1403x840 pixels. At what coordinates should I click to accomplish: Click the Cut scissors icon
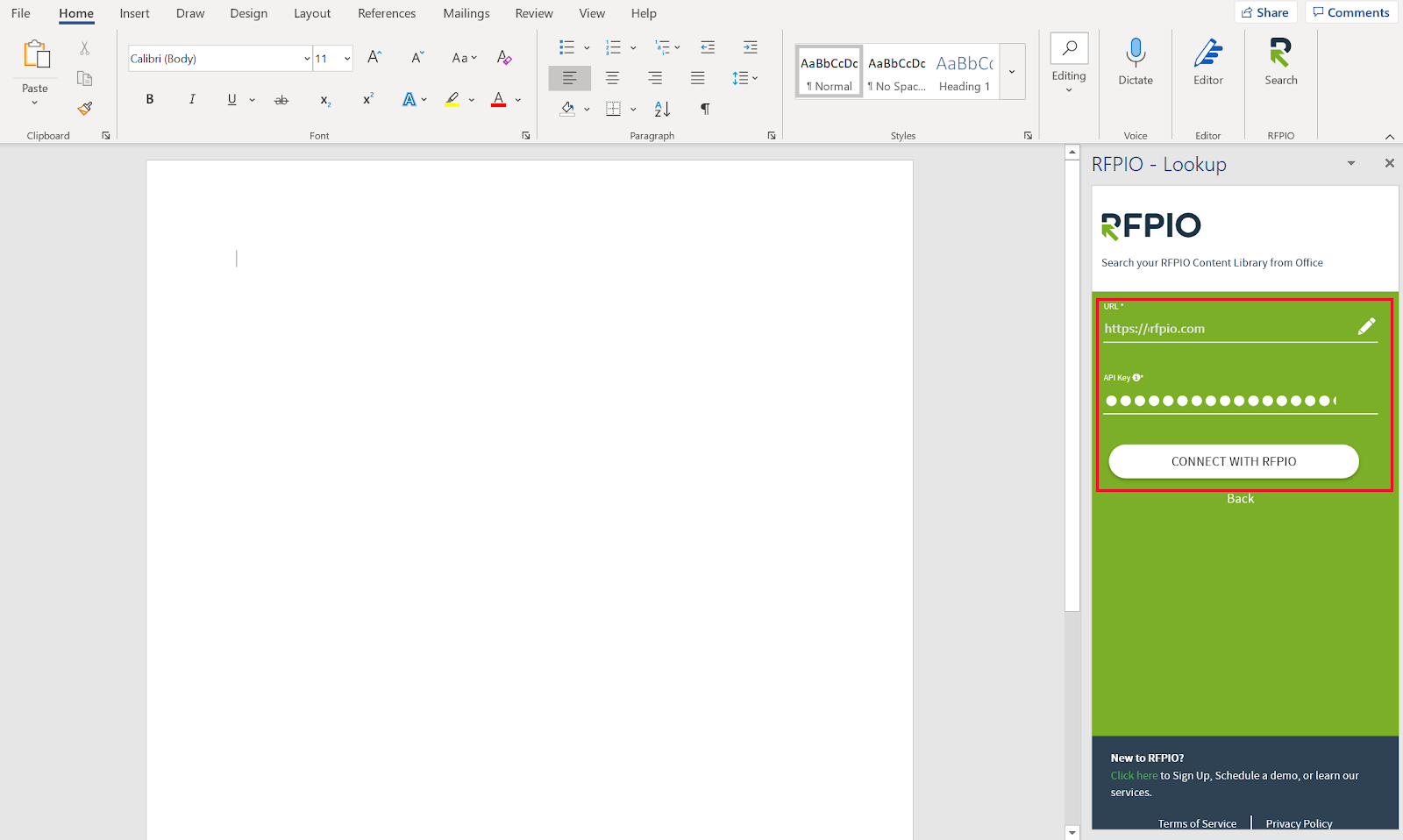pyautogui.click(x=85, y=48)
